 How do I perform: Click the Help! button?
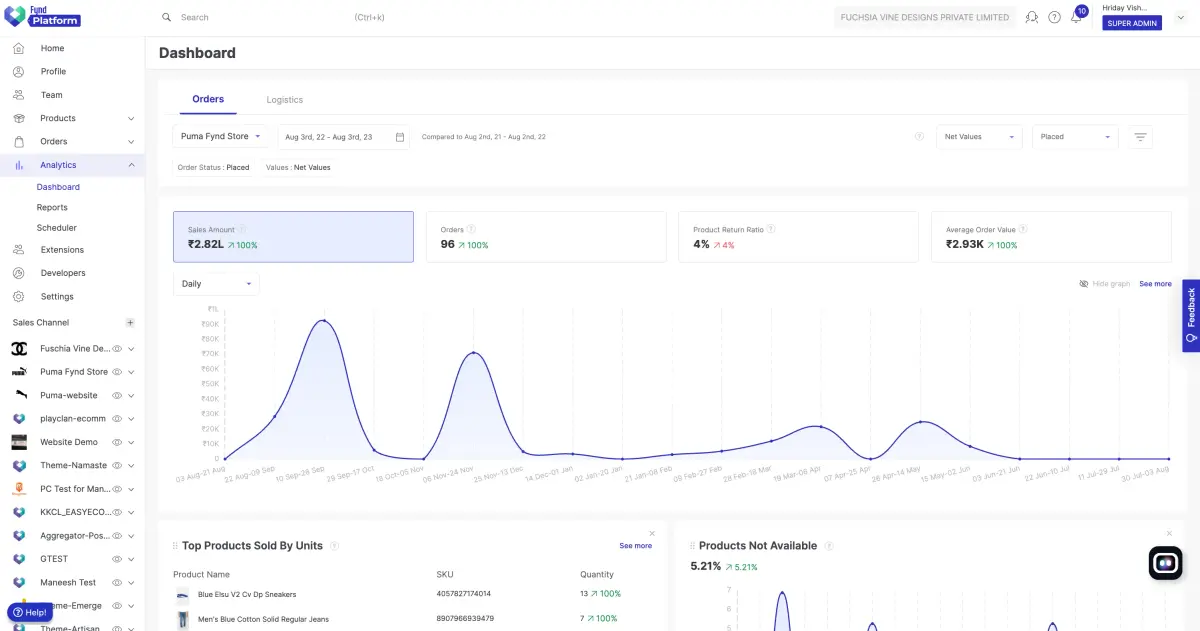(30, 612)
